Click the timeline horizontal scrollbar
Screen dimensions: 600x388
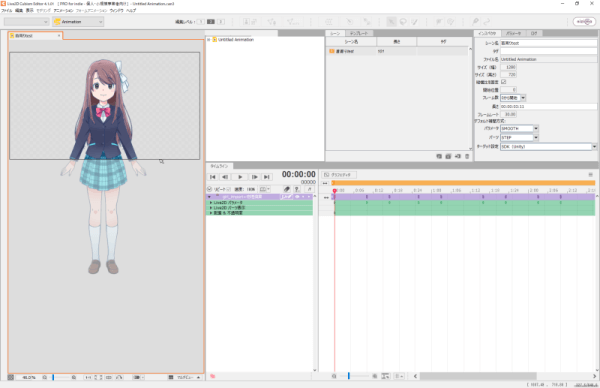pyautogui.click(x=478, y=376)
